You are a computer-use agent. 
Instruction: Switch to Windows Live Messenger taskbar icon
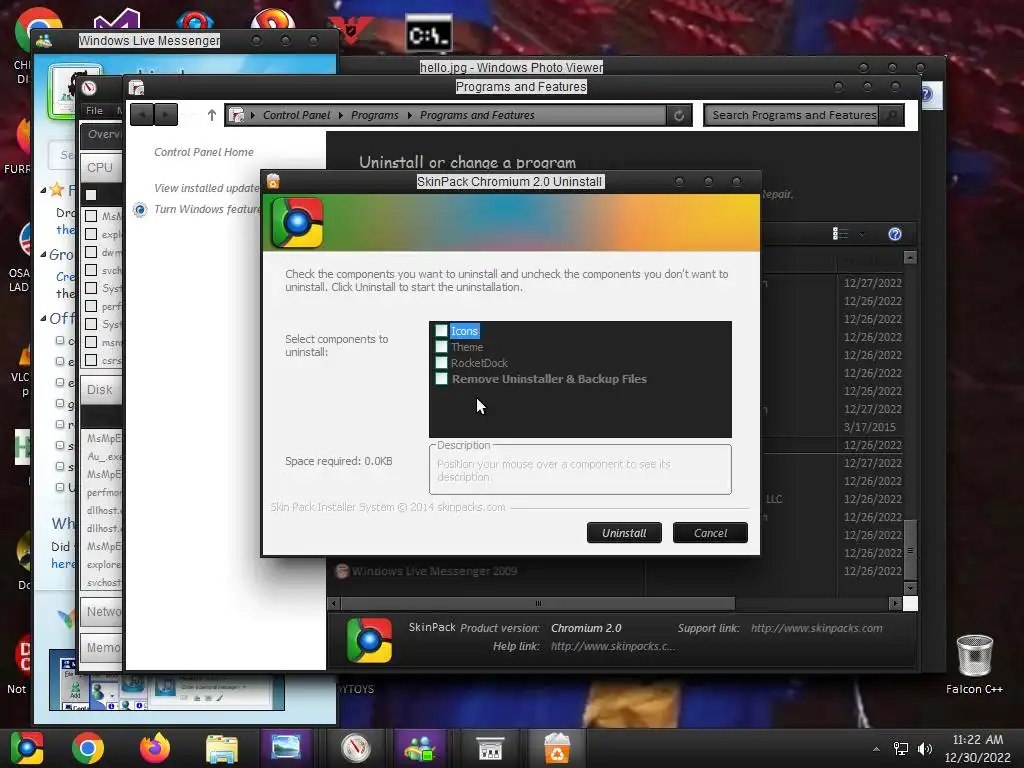420,748
